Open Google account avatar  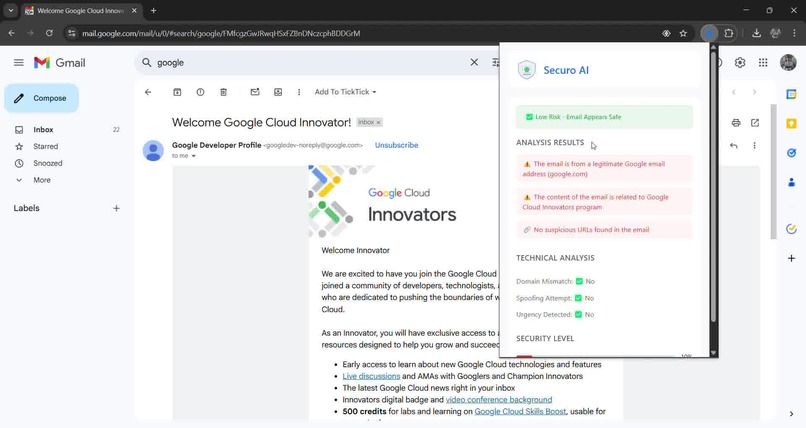[x=788, y=63]
